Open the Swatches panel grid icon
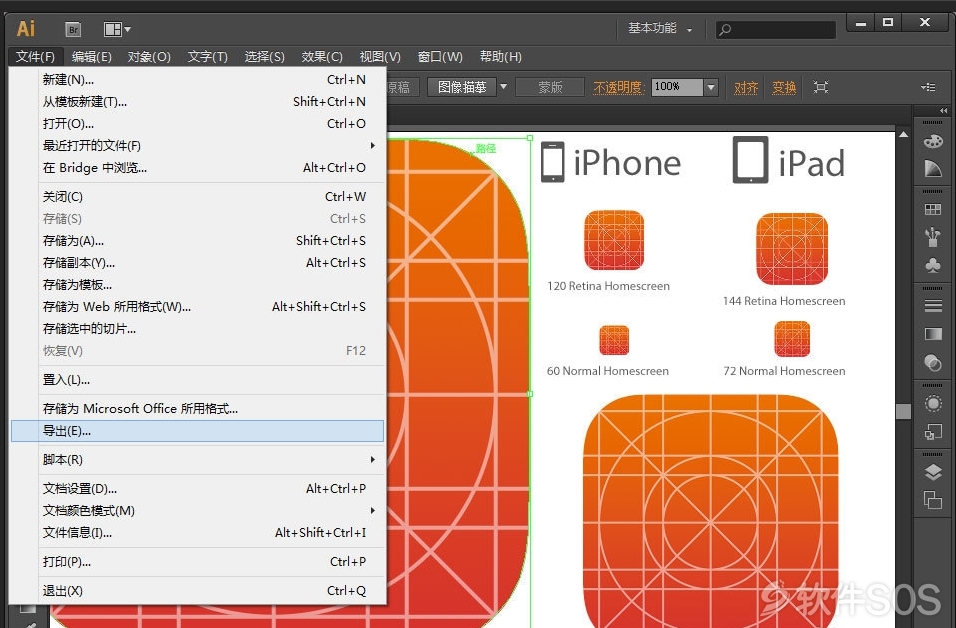956x628 pixels. pos(933,210)
